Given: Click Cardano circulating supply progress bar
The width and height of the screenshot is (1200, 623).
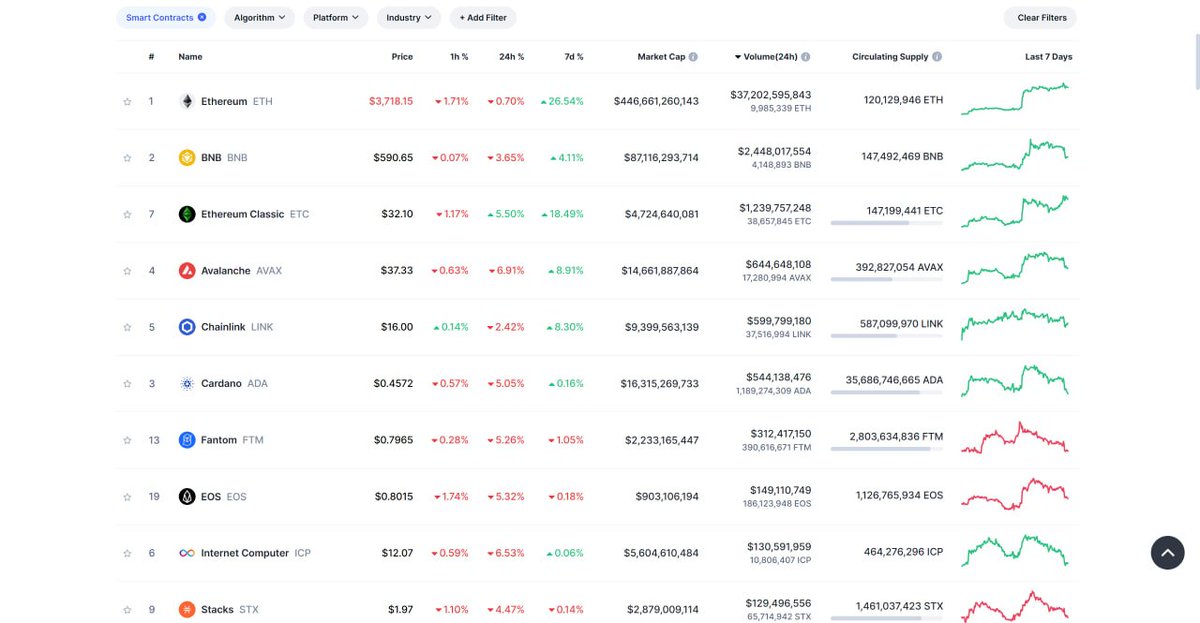Looking at the screenshot, I should [886, 393].
